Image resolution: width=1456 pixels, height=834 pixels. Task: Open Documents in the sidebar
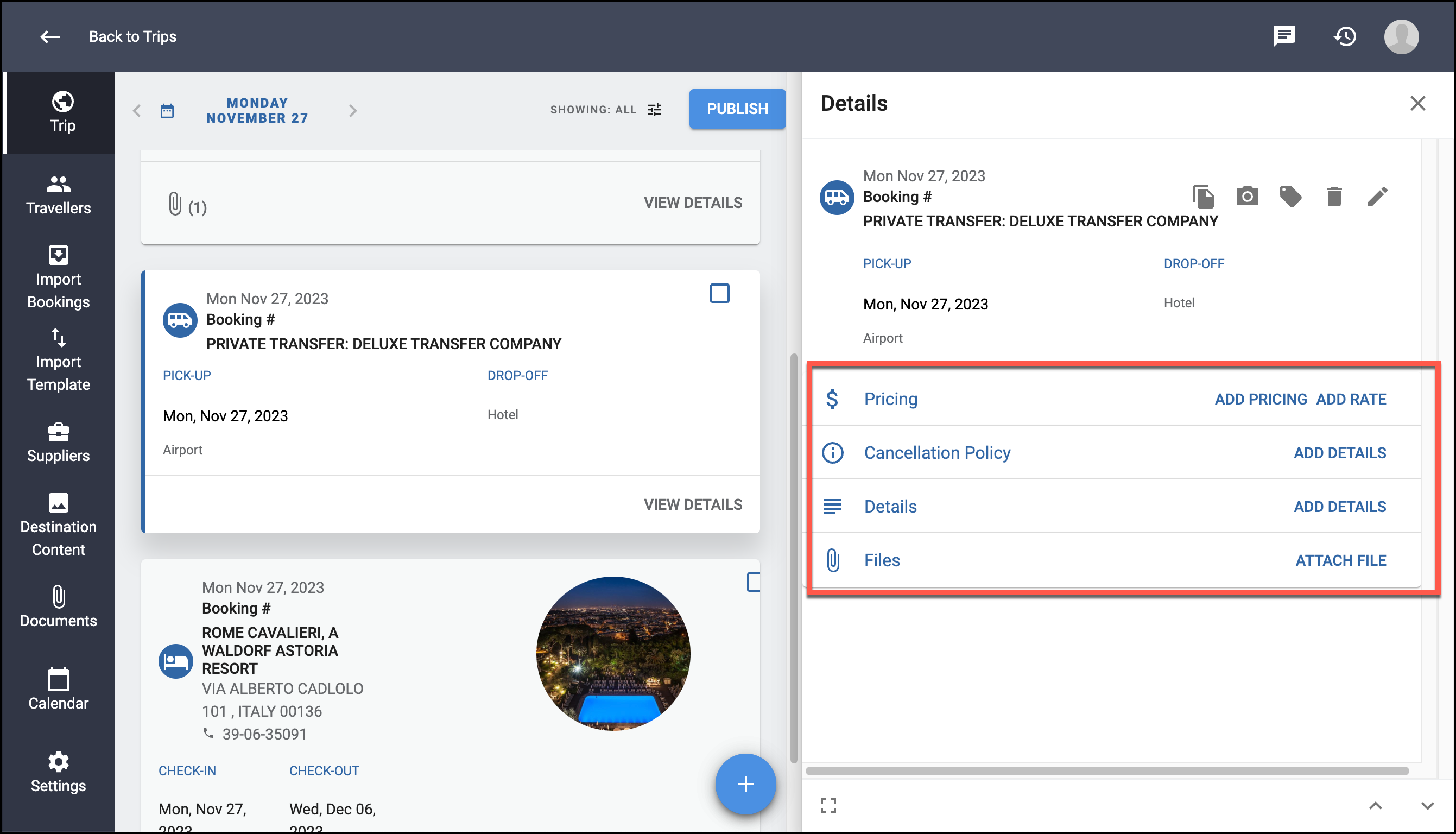tap(59, 607)
